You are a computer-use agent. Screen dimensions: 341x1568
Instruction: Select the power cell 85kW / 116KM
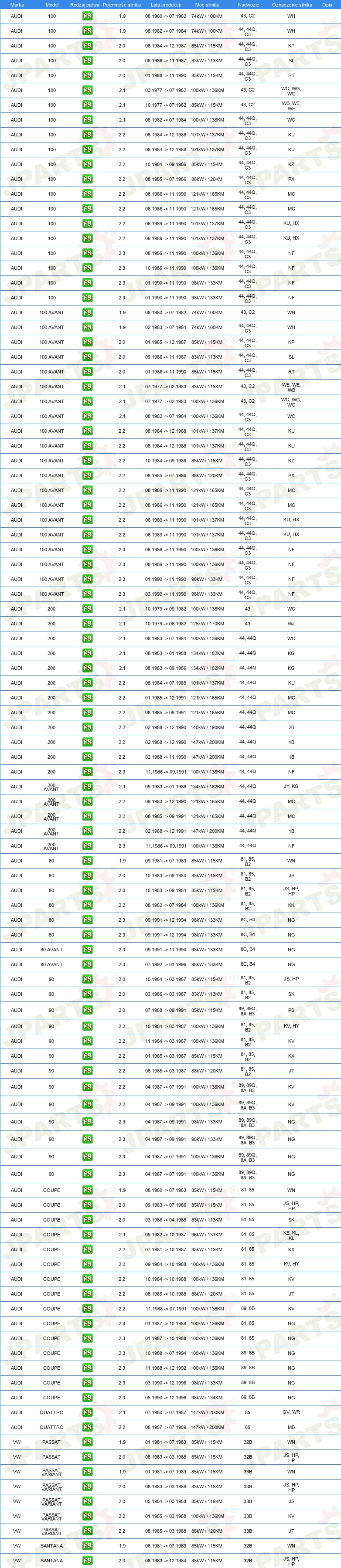[207, 1501]
